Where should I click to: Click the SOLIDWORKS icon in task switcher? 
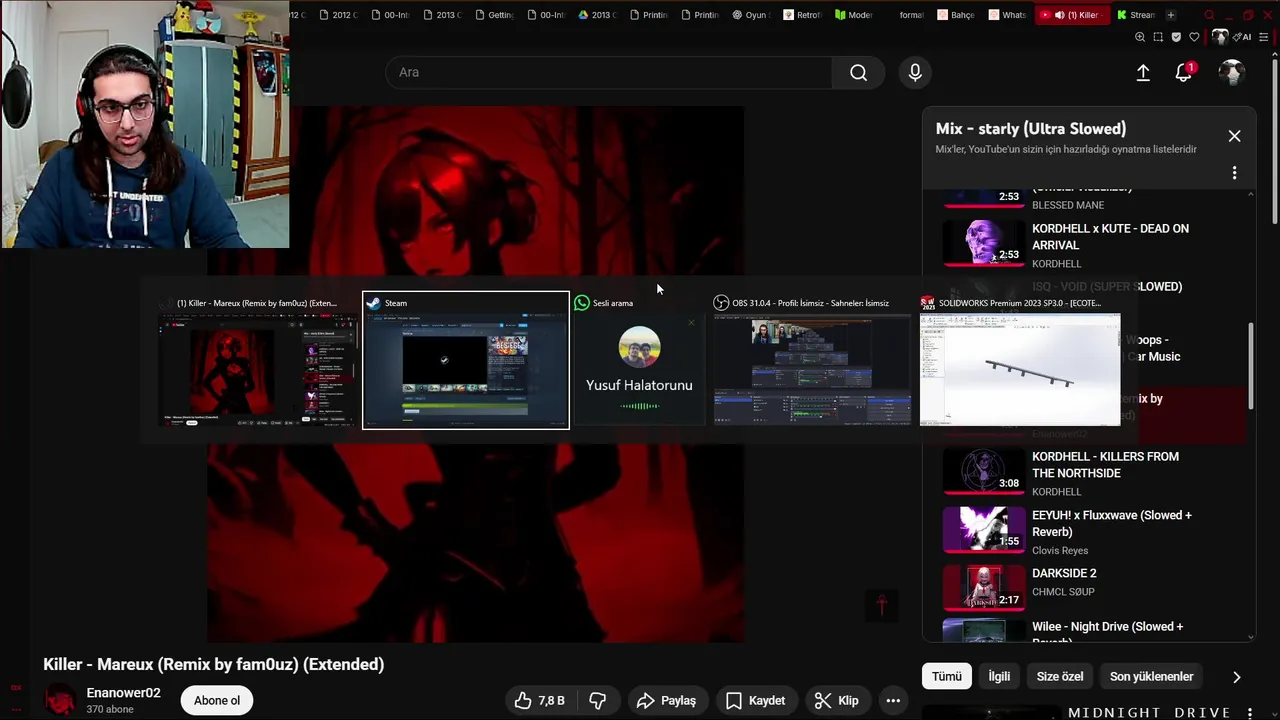[928, 303]
